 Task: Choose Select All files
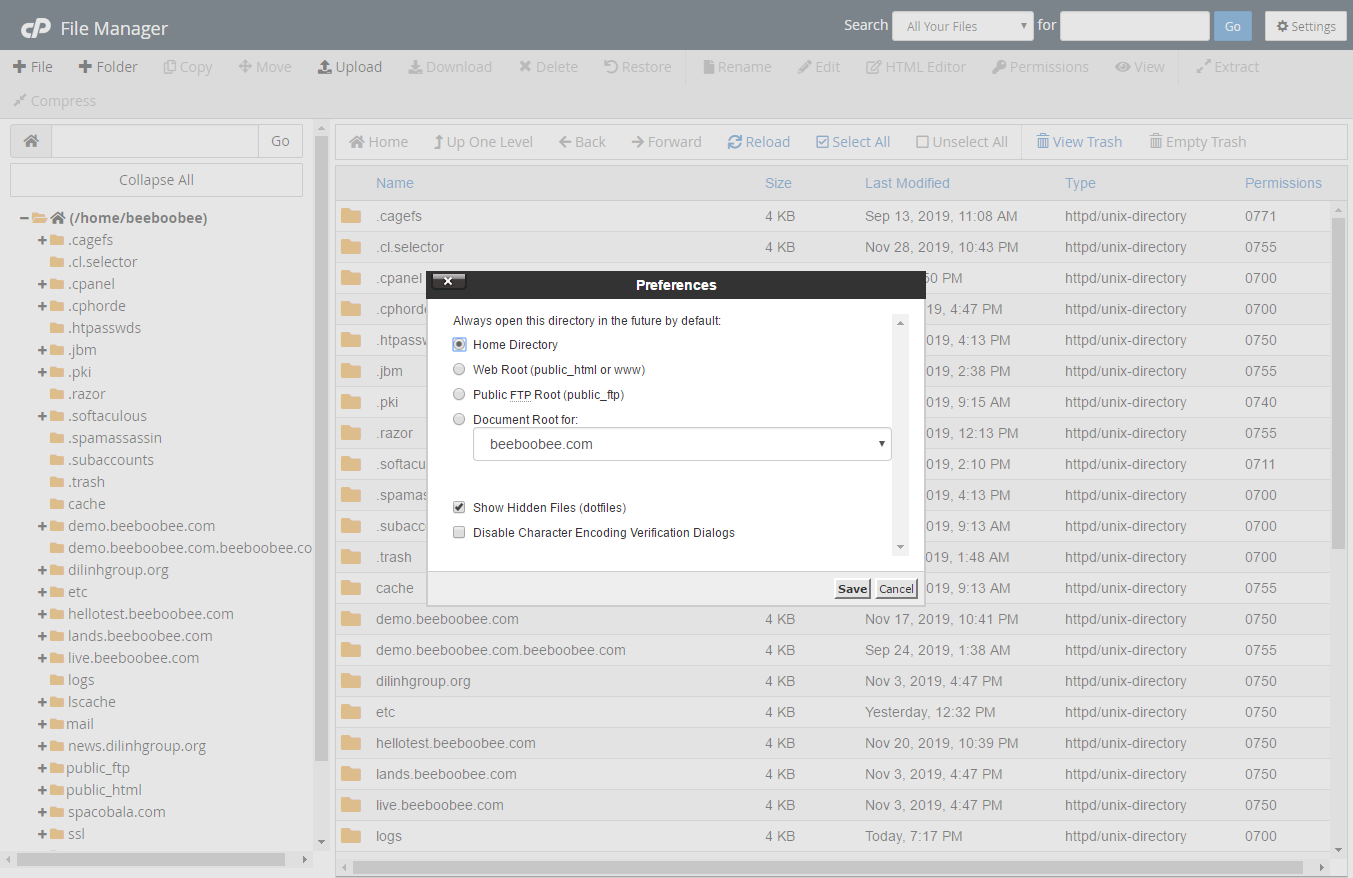pyautogui.click(x=853, y=142)
